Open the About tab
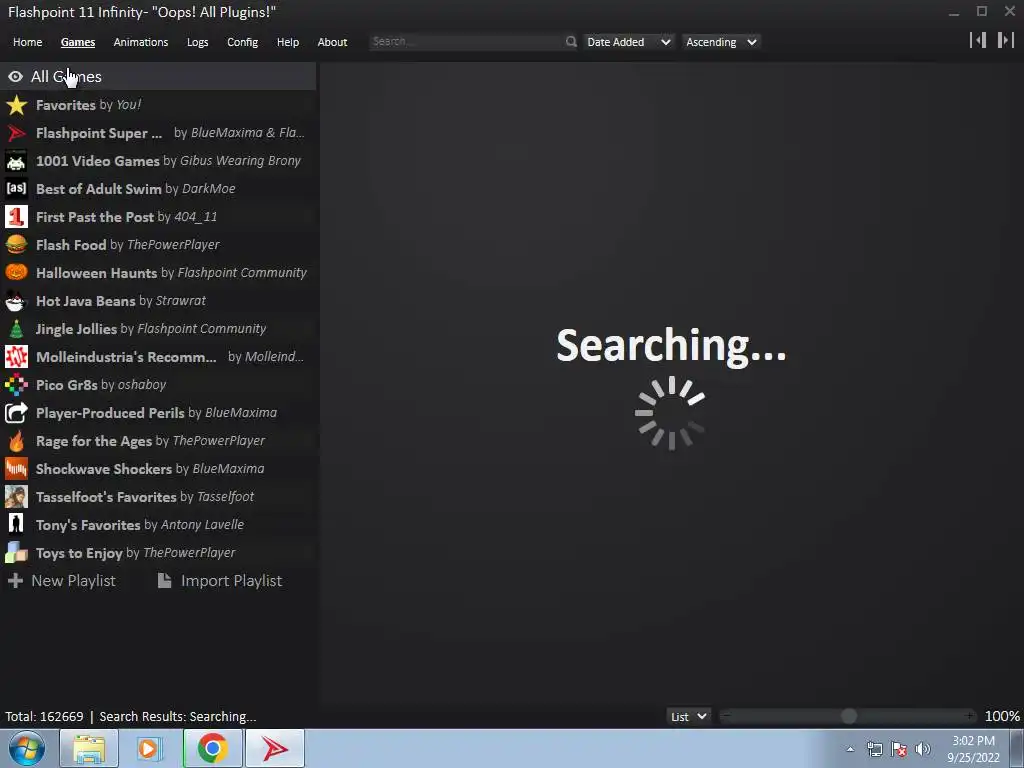 point(332,42)
